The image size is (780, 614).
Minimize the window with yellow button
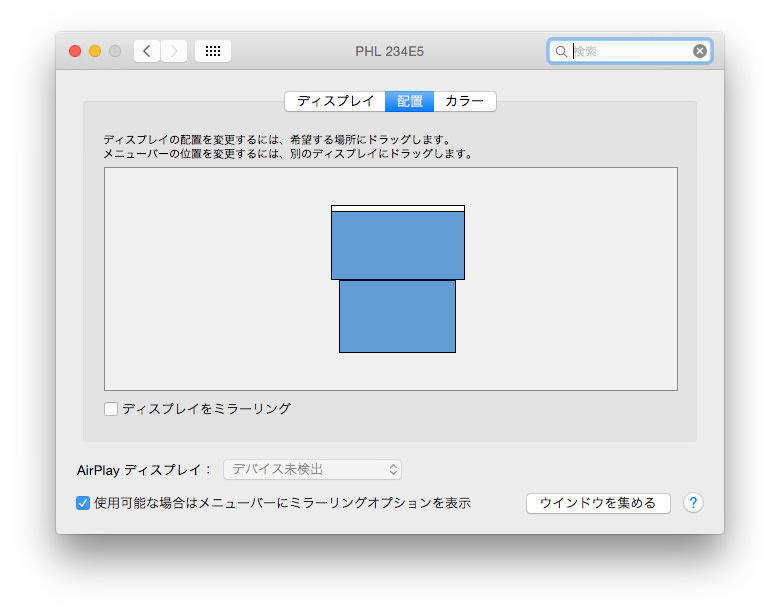click(x=95, y=51)
